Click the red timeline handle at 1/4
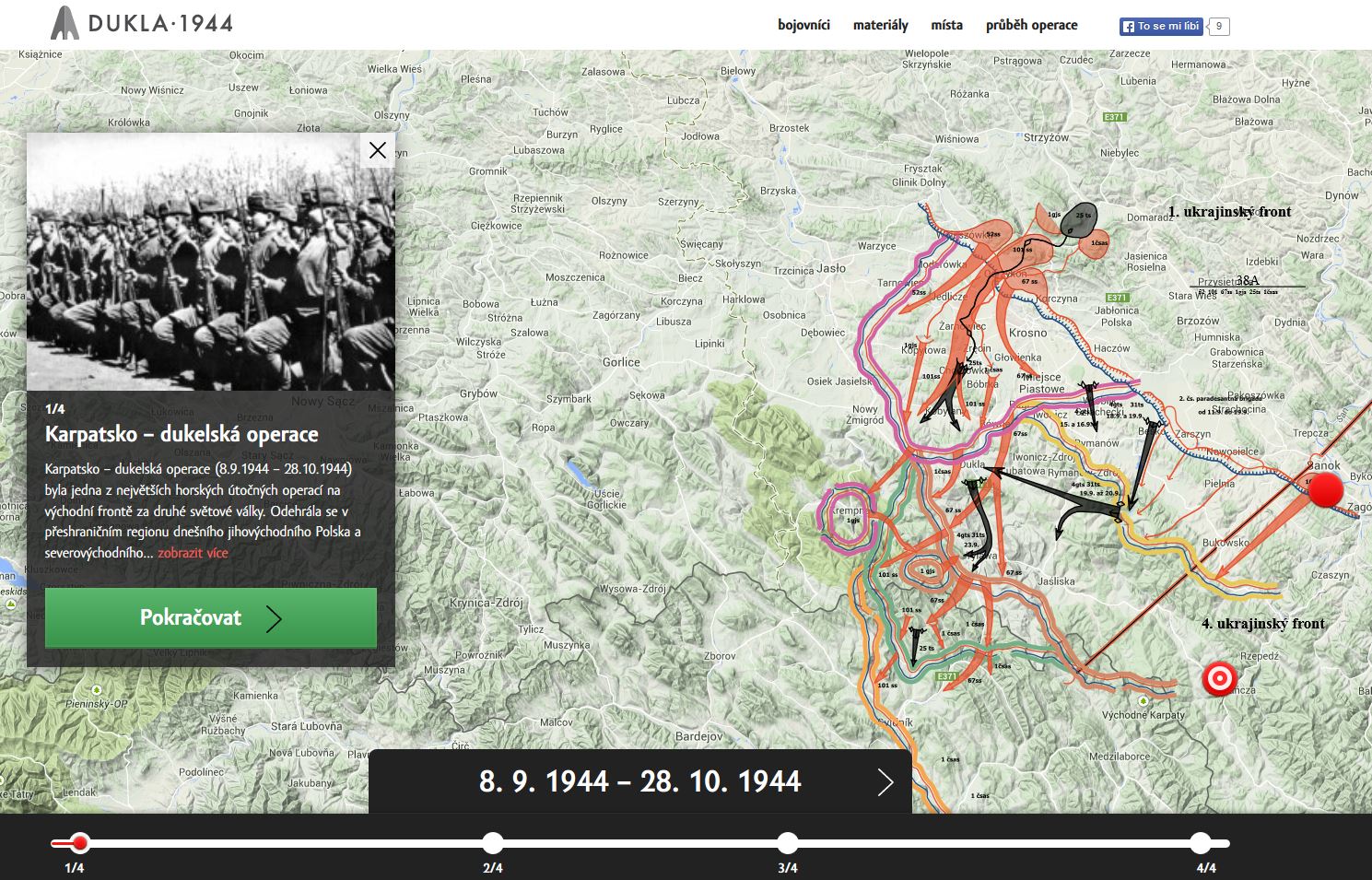The height and width of the screenshot is (880, 1372). point(80,842)
